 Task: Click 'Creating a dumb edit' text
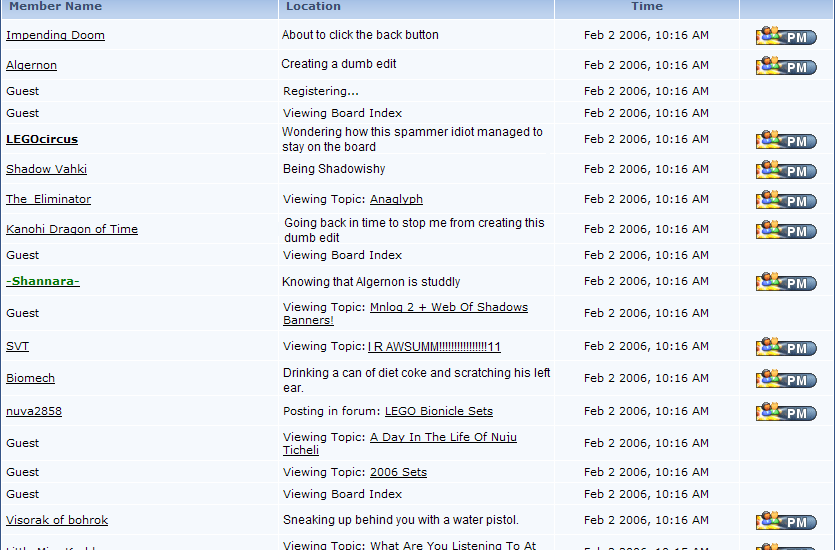339,64
